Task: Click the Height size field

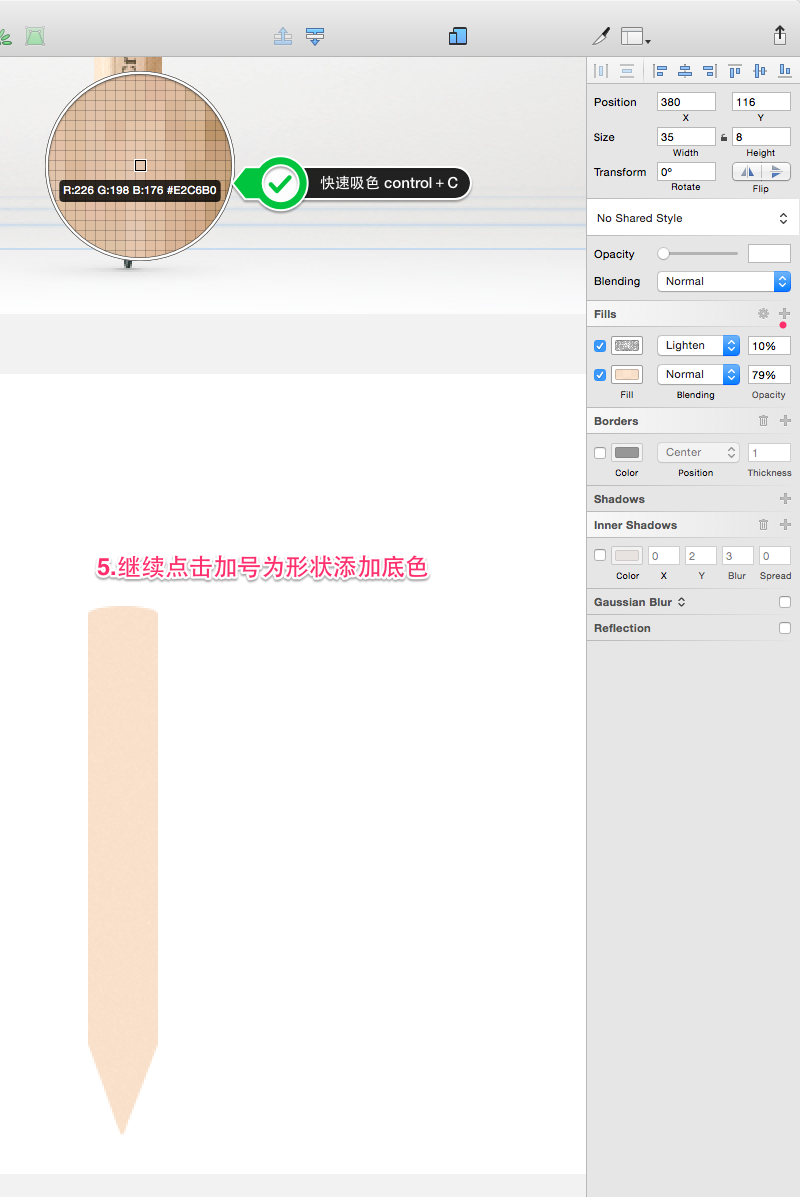Action: (761, 137)
